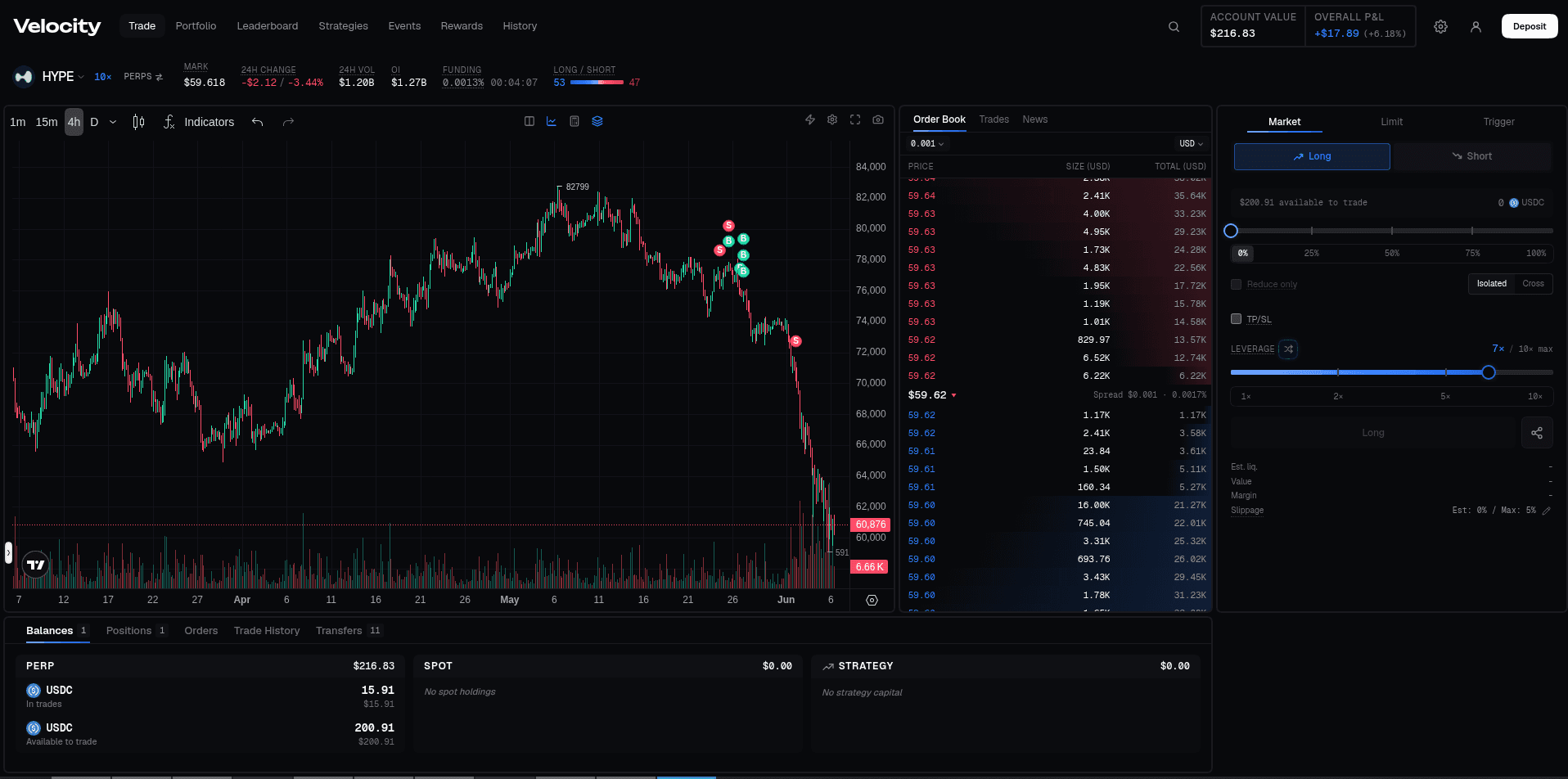The height and width of the screenshot is (779, 1568).
Task: Click the 5× leverage preset
Action: pos(1445,397)
